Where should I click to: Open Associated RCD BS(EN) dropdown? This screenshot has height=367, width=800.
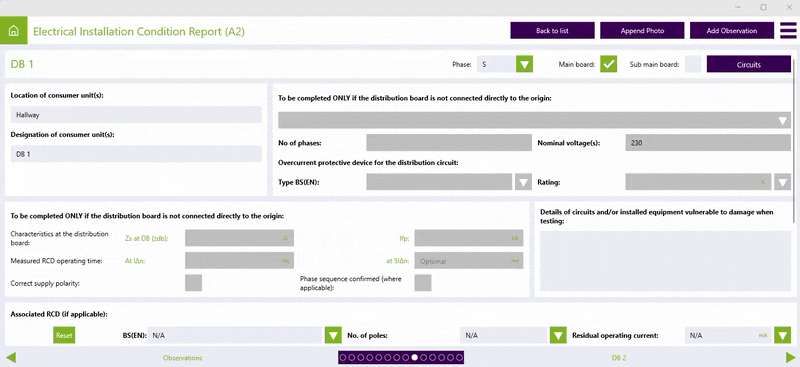click(x=333, y=335)
